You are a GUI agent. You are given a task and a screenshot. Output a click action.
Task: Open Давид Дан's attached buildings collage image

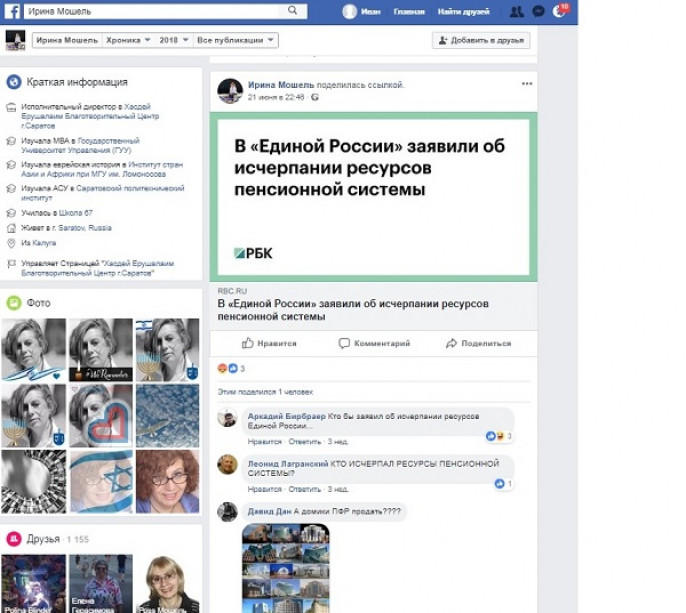click(286, 568)
